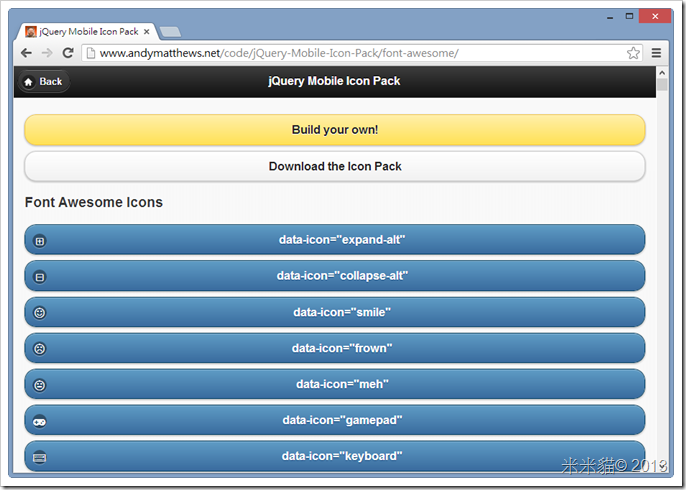
Task: Minimize the browser window
Action: [610, 17]
